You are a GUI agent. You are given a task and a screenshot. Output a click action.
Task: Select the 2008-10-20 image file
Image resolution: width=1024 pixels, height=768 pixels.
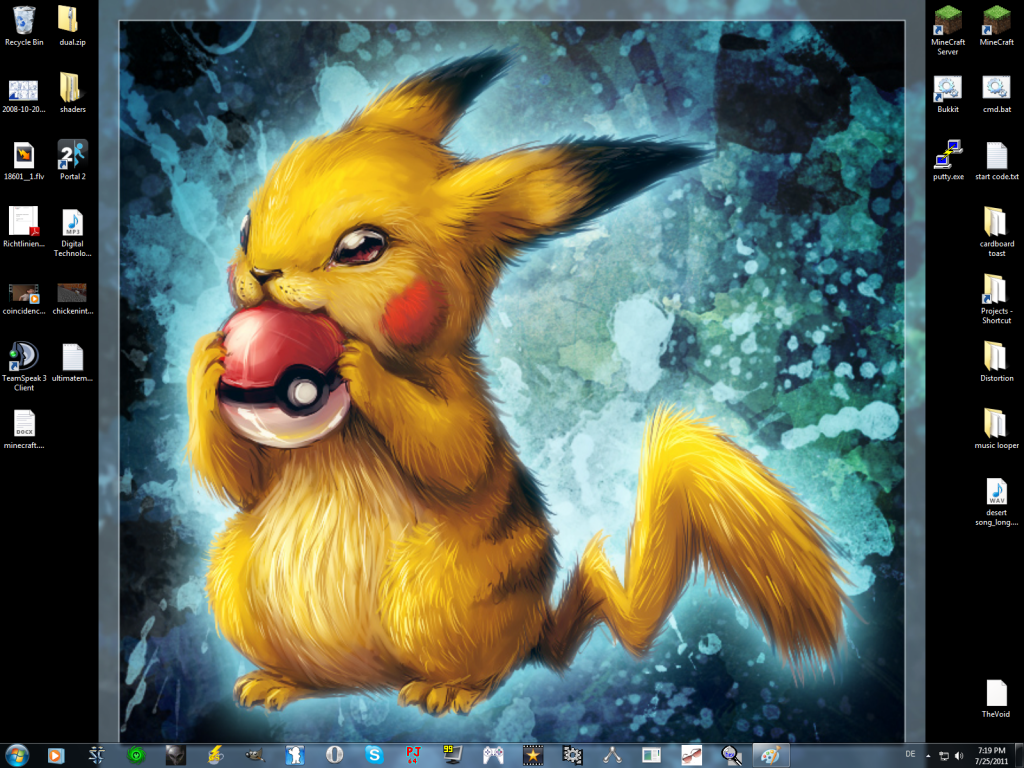click(24, 93)
